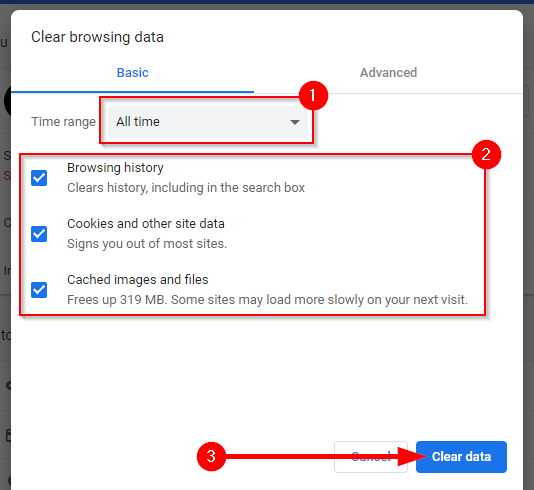
Task: Click the Frees up 319 MB description
Action: [x=267, y=300]
